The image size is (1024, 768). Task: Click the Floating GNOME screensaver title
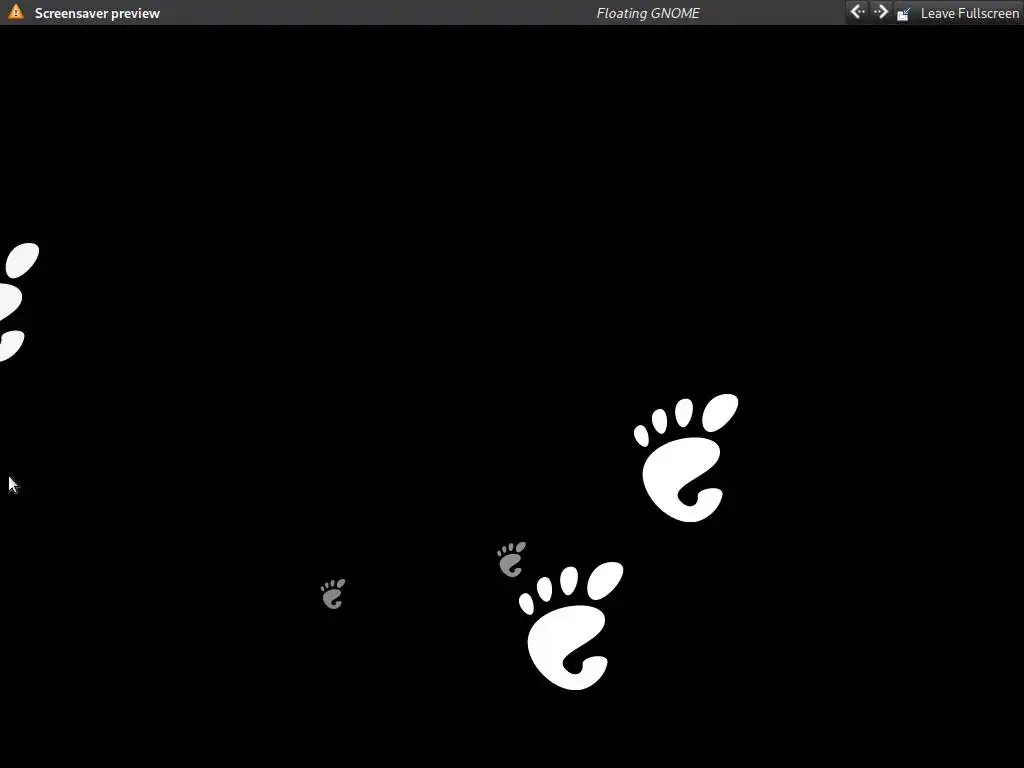point(648,13)
